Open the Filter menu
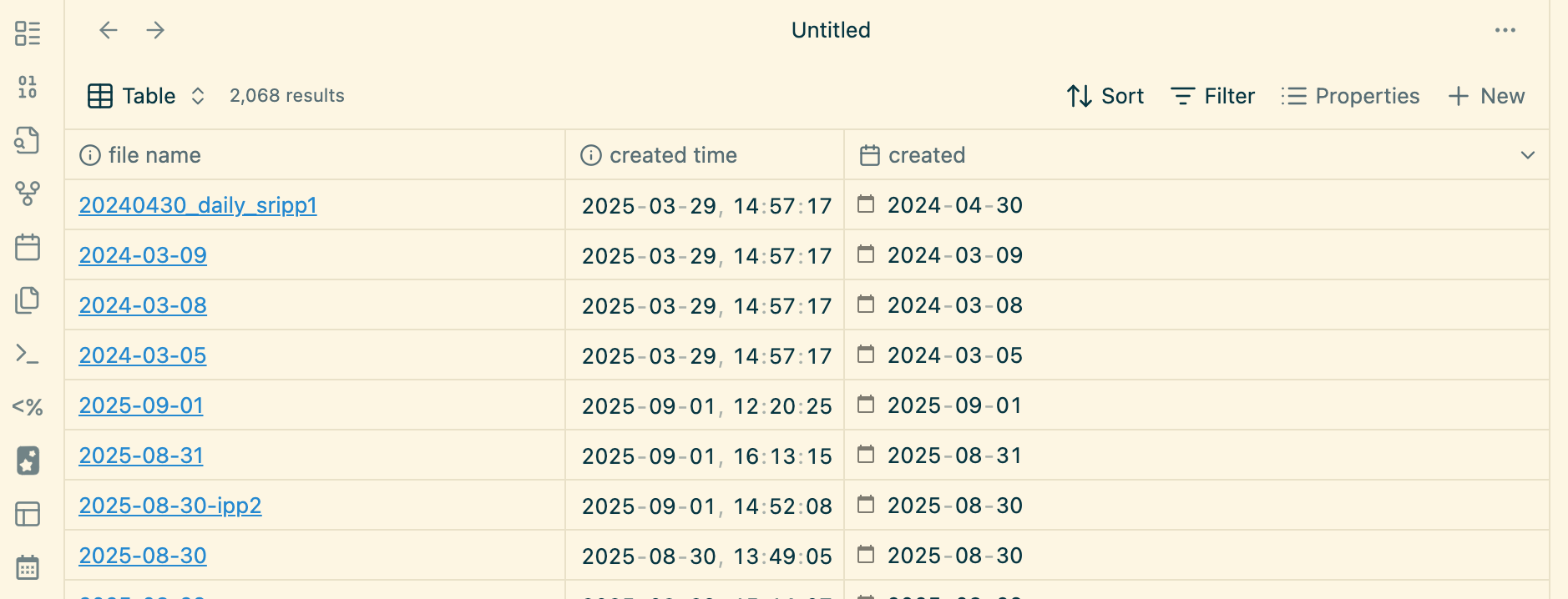 pyautogui.click(x=1212, y=96)
